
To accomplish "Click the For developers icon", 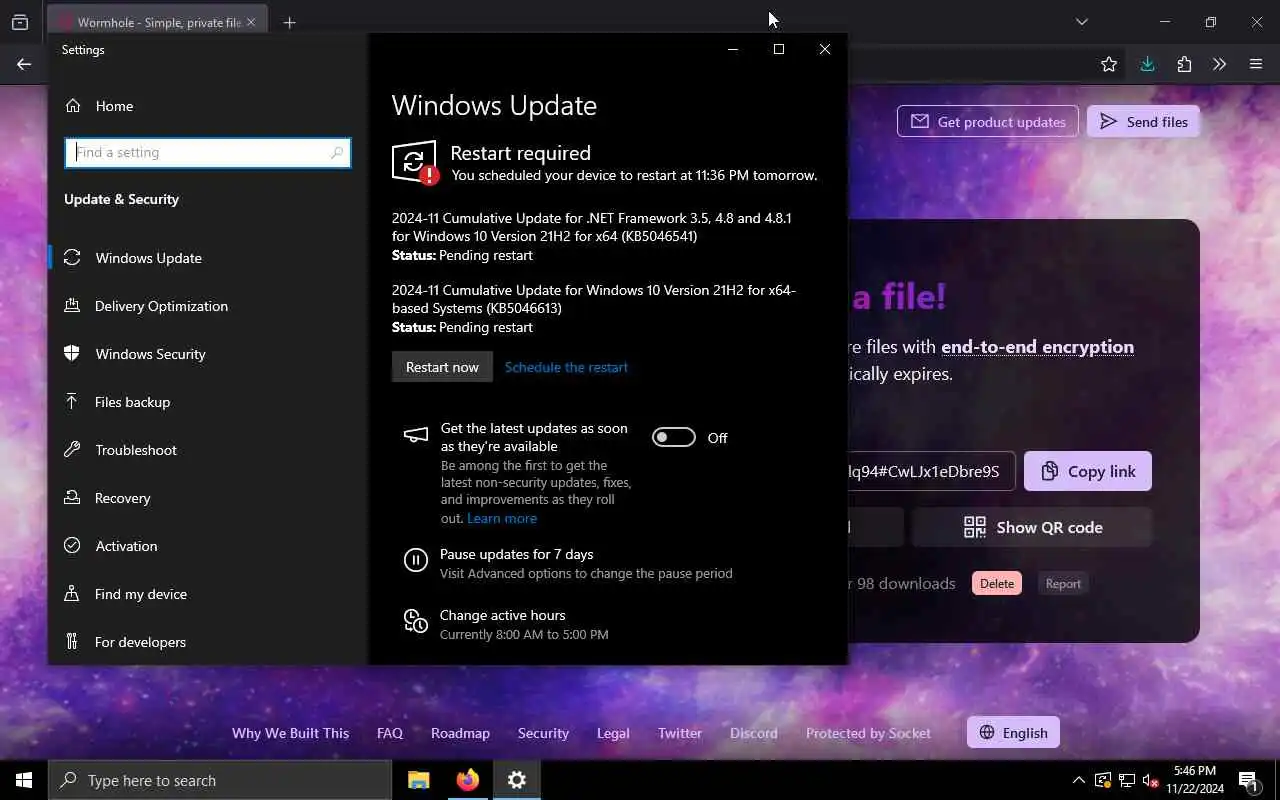I will (x=72, y=641).
